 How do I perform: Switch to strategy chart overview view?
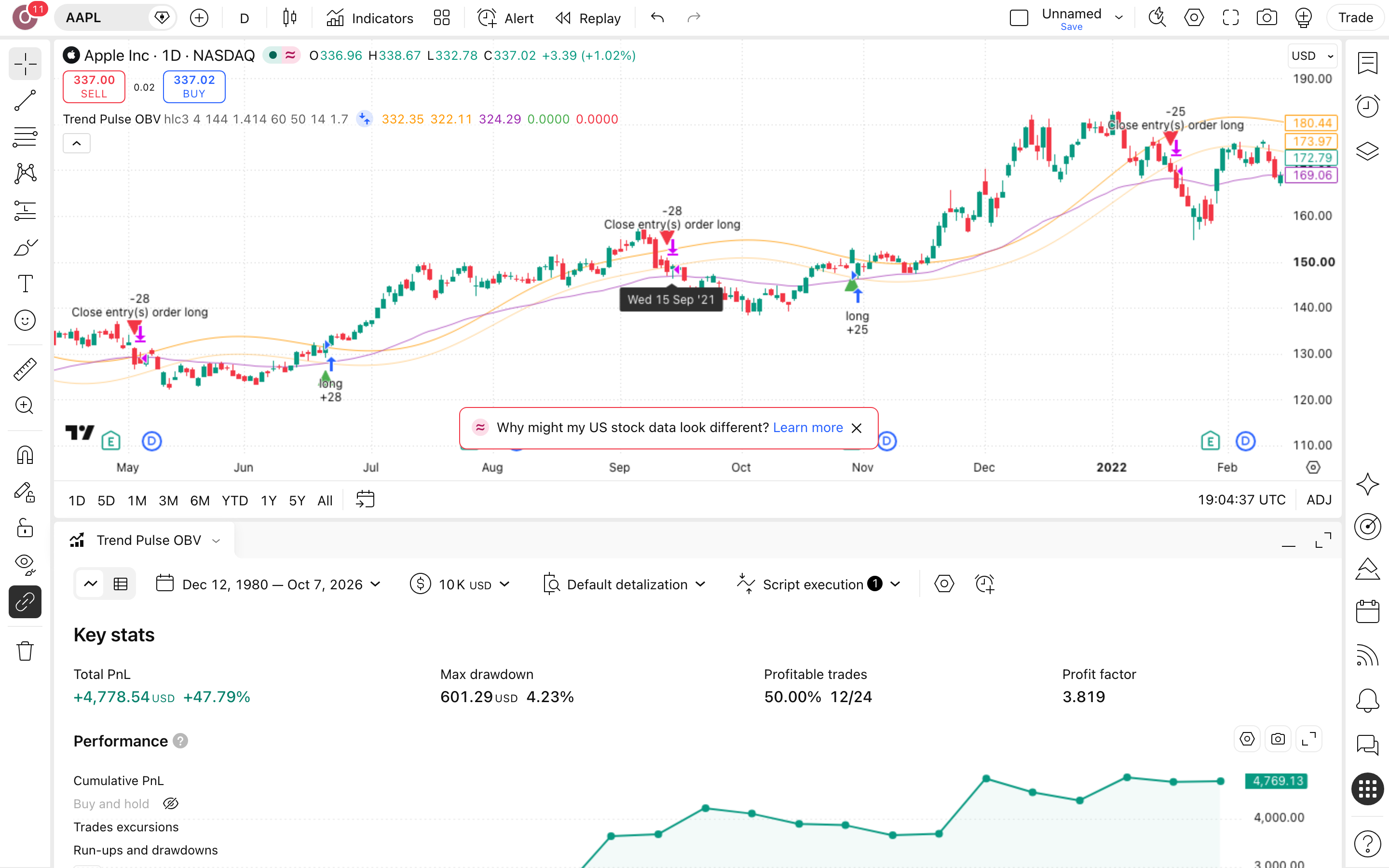coord(90,584)
